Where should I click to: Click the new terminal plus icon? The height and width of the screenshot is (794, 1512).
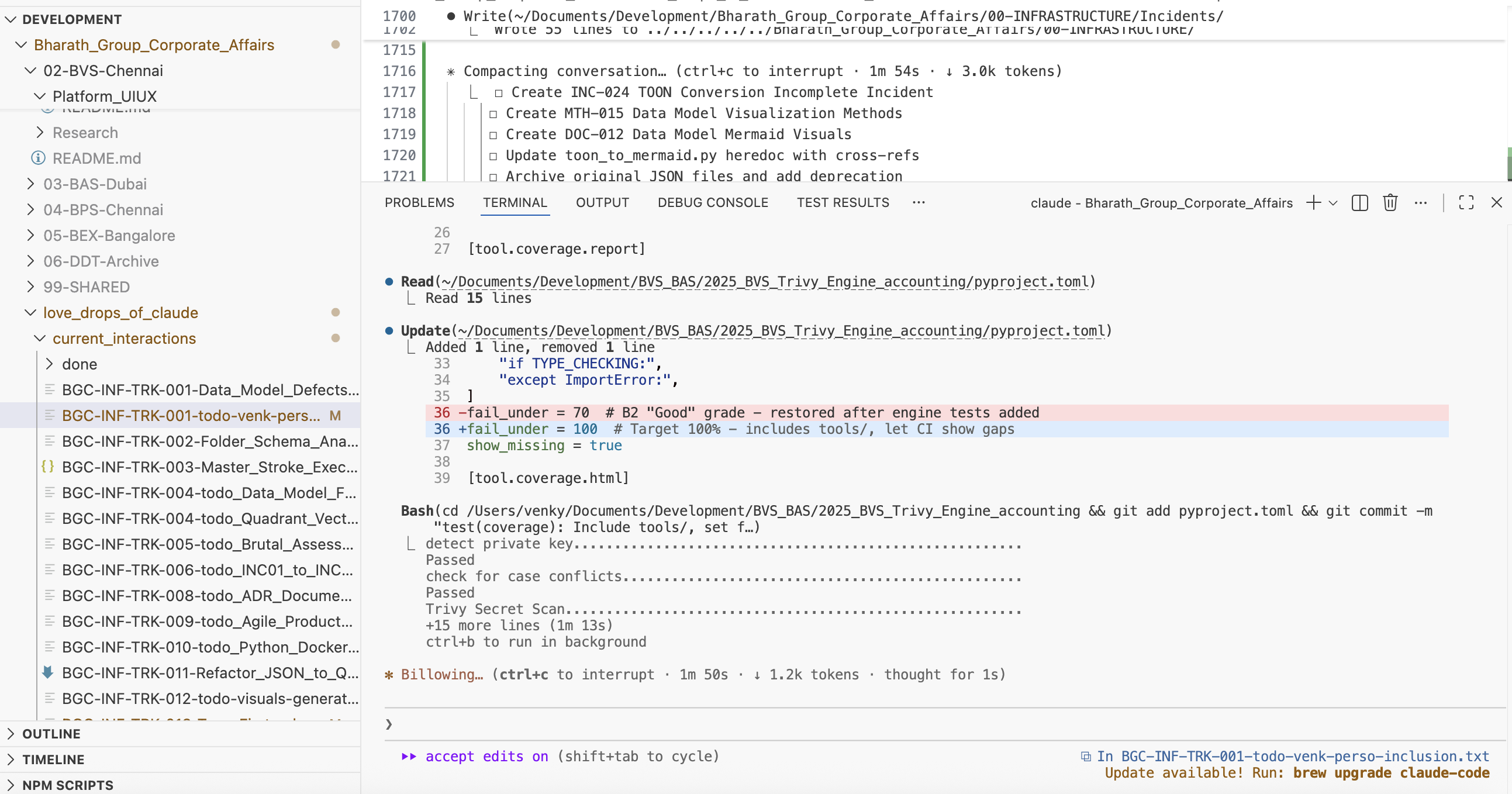1313,203
